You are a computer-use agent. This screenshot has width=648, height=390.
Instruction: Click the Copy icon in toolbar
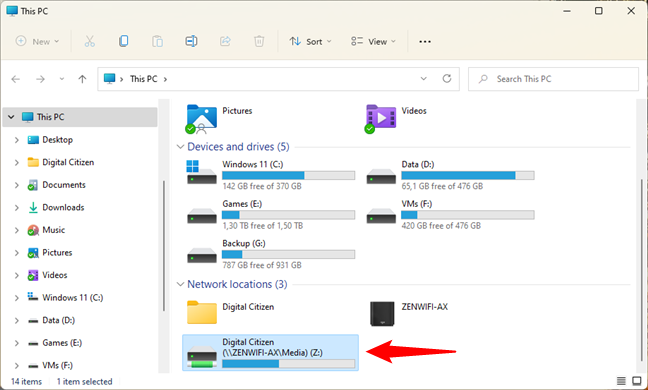123,41
